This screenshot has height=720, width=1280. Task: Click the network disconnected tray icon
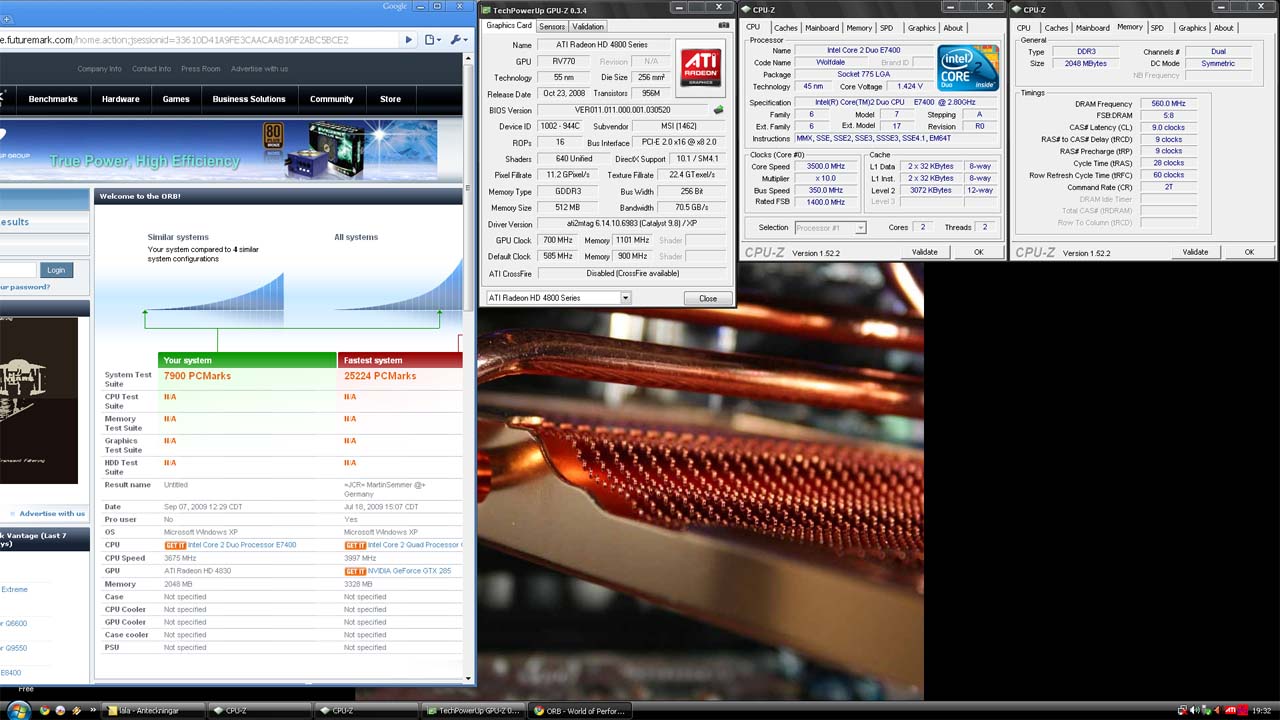pyautogui.click(x=1183, y=711)
